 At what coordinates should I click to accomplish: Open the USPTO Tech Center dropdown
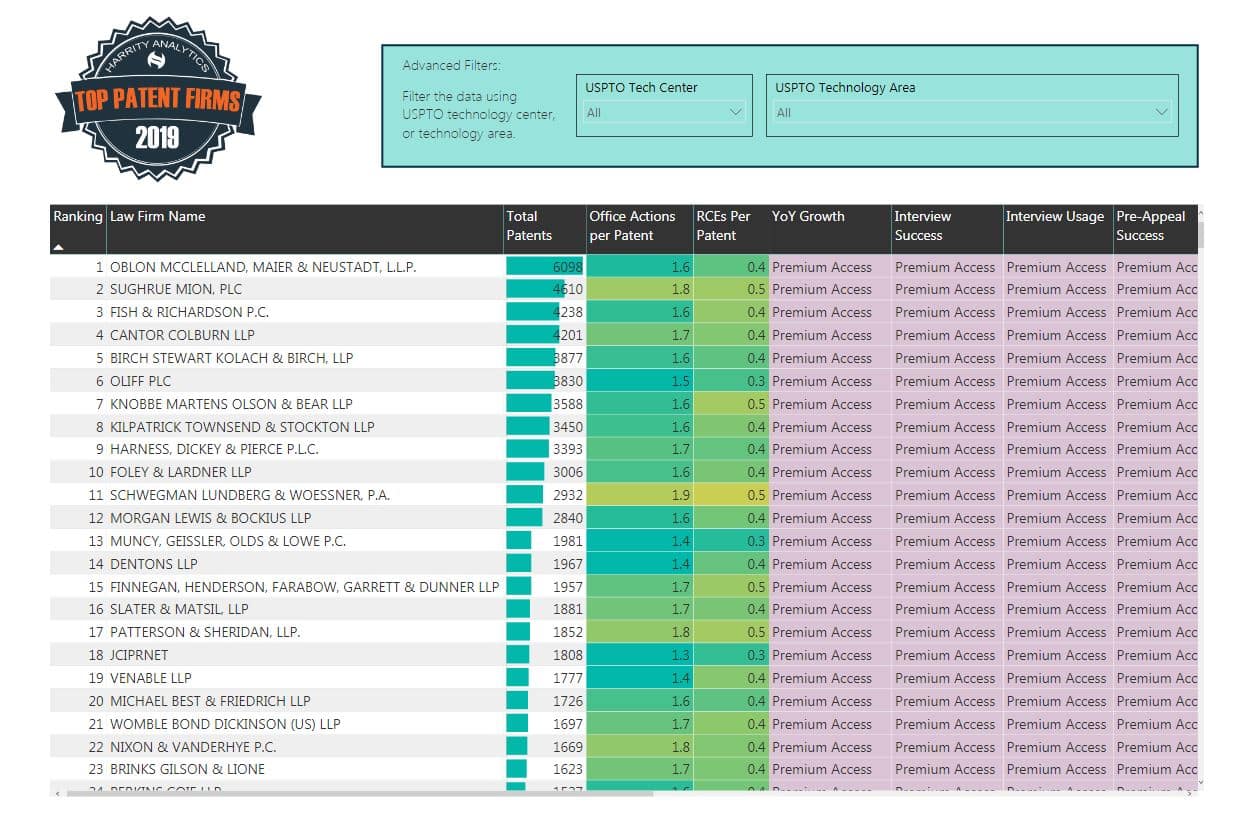664,113
